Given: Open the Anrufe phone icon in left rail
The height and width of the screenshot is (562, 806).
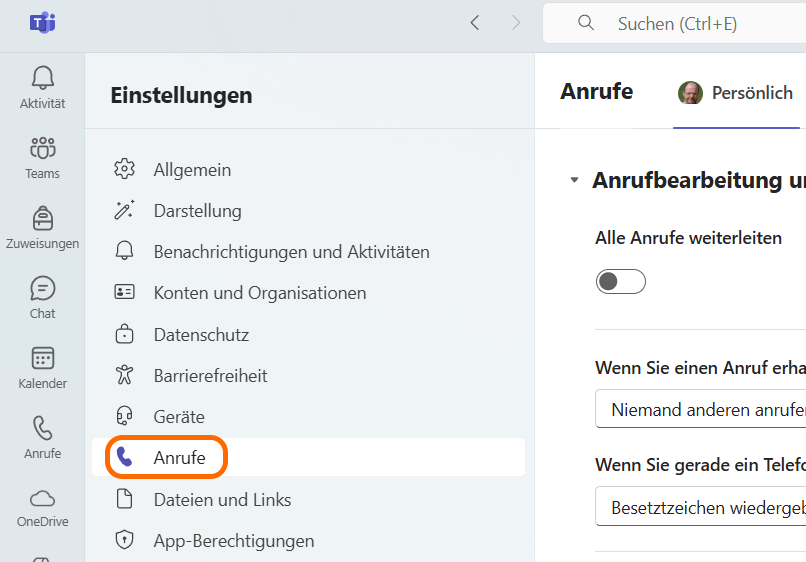Looking at the screenshot, I should click(42, 437).
